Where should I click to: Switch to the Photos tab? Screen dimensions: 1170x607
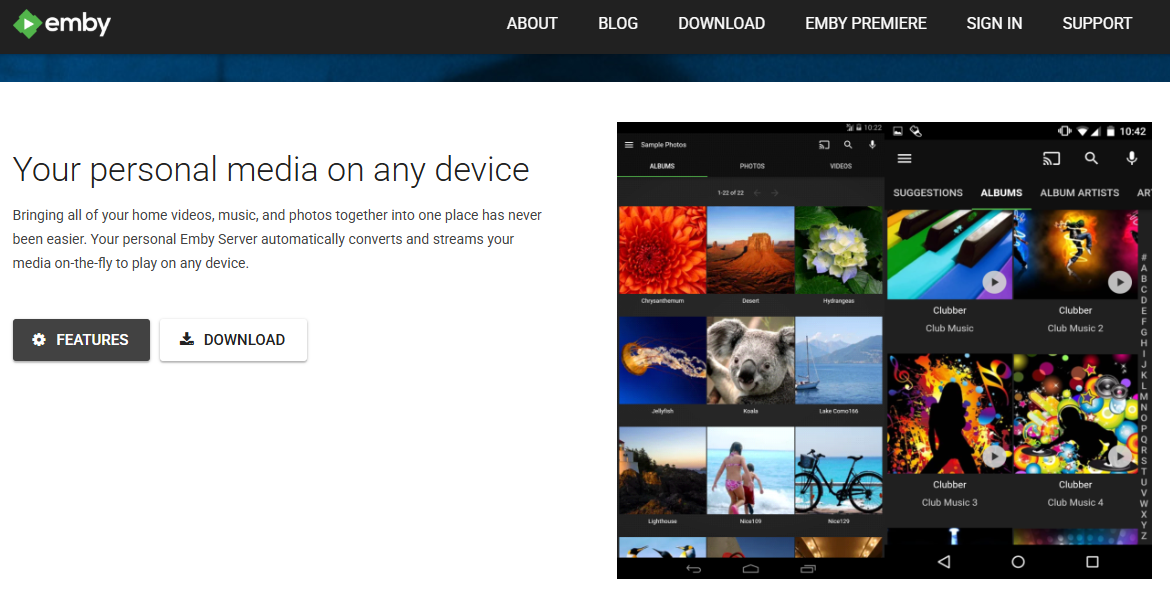point(751,166)
